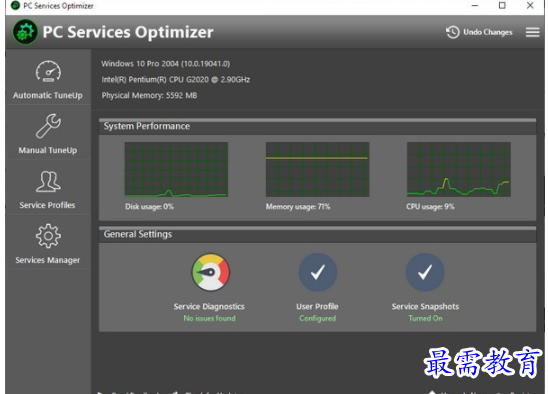
Task: Open the Service Profiles users icon
Action: pos(48,181)
